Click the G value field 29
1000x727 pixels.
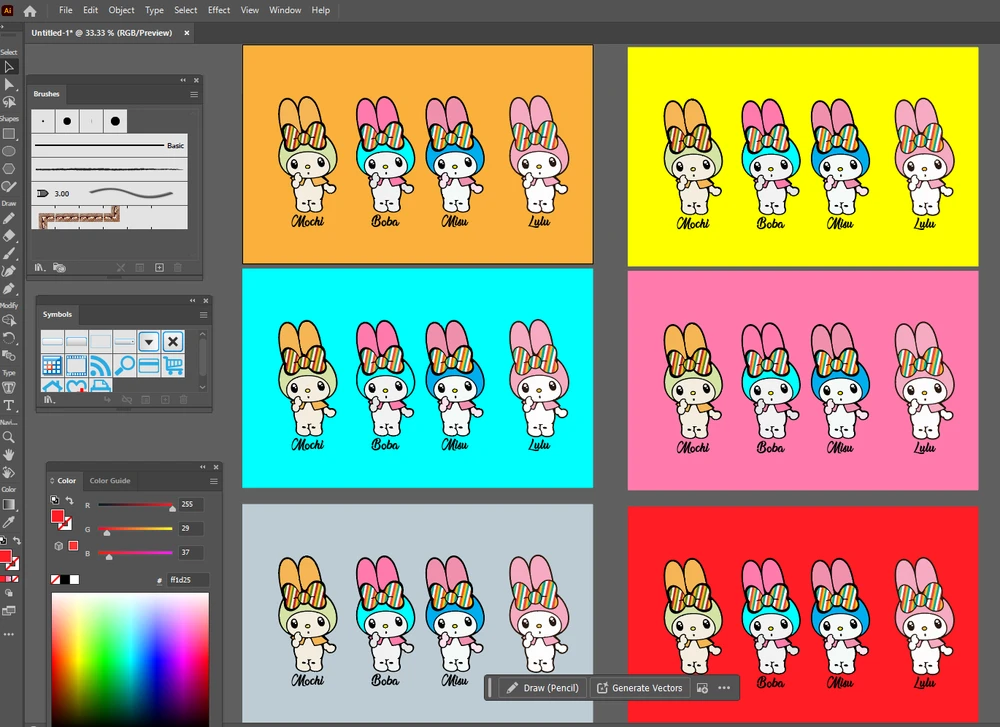[x=191, y=529]
